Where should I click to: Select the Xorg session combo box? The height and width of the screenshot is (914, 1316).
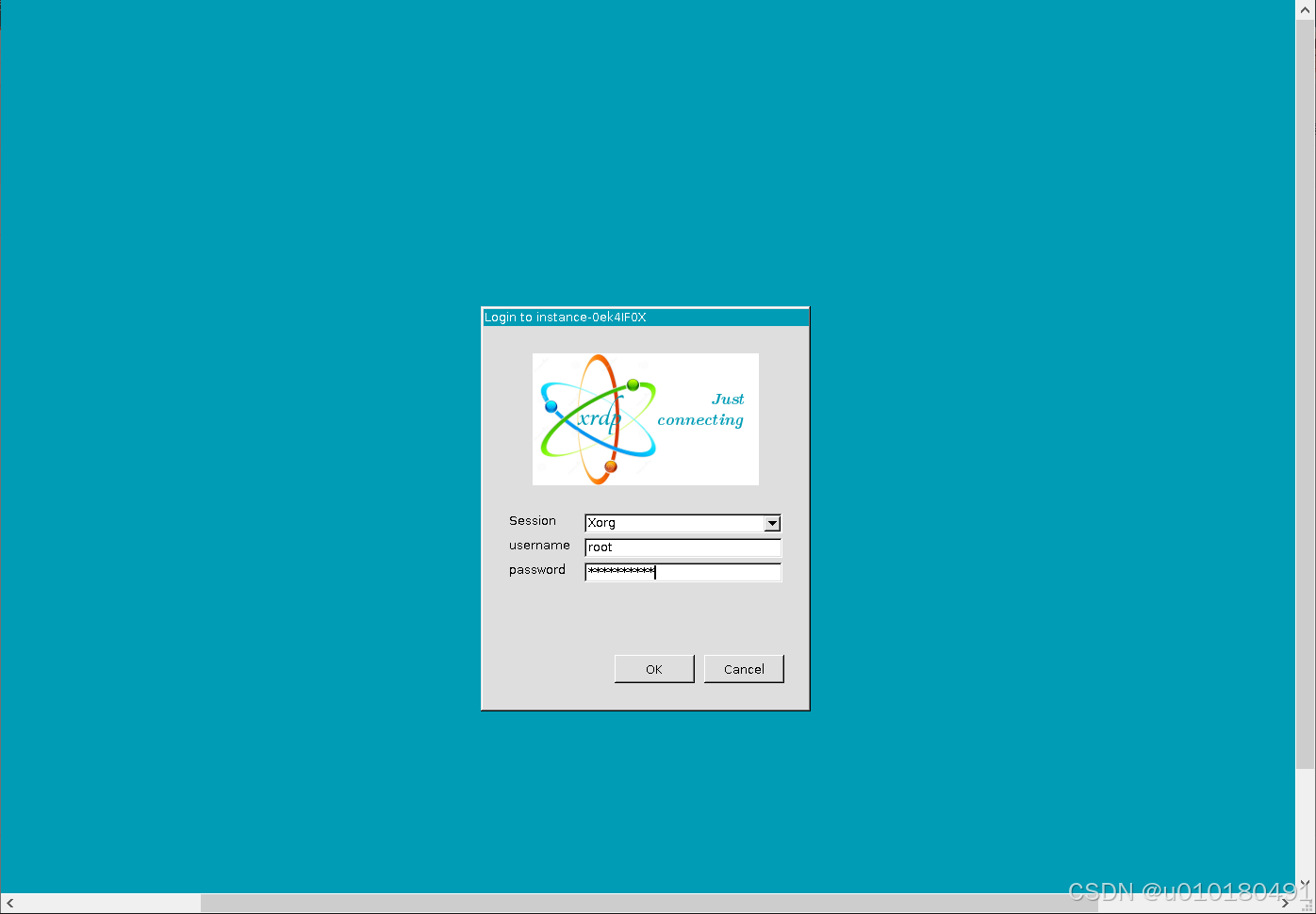683,523
